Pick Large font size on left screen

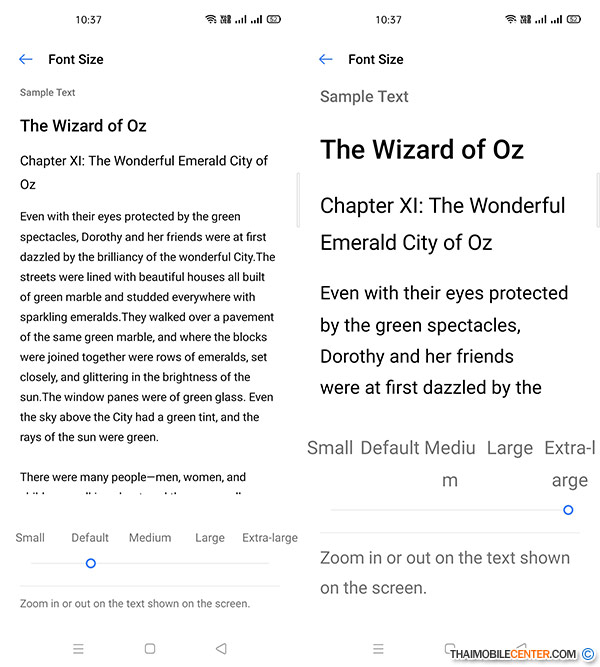point(210,538)
